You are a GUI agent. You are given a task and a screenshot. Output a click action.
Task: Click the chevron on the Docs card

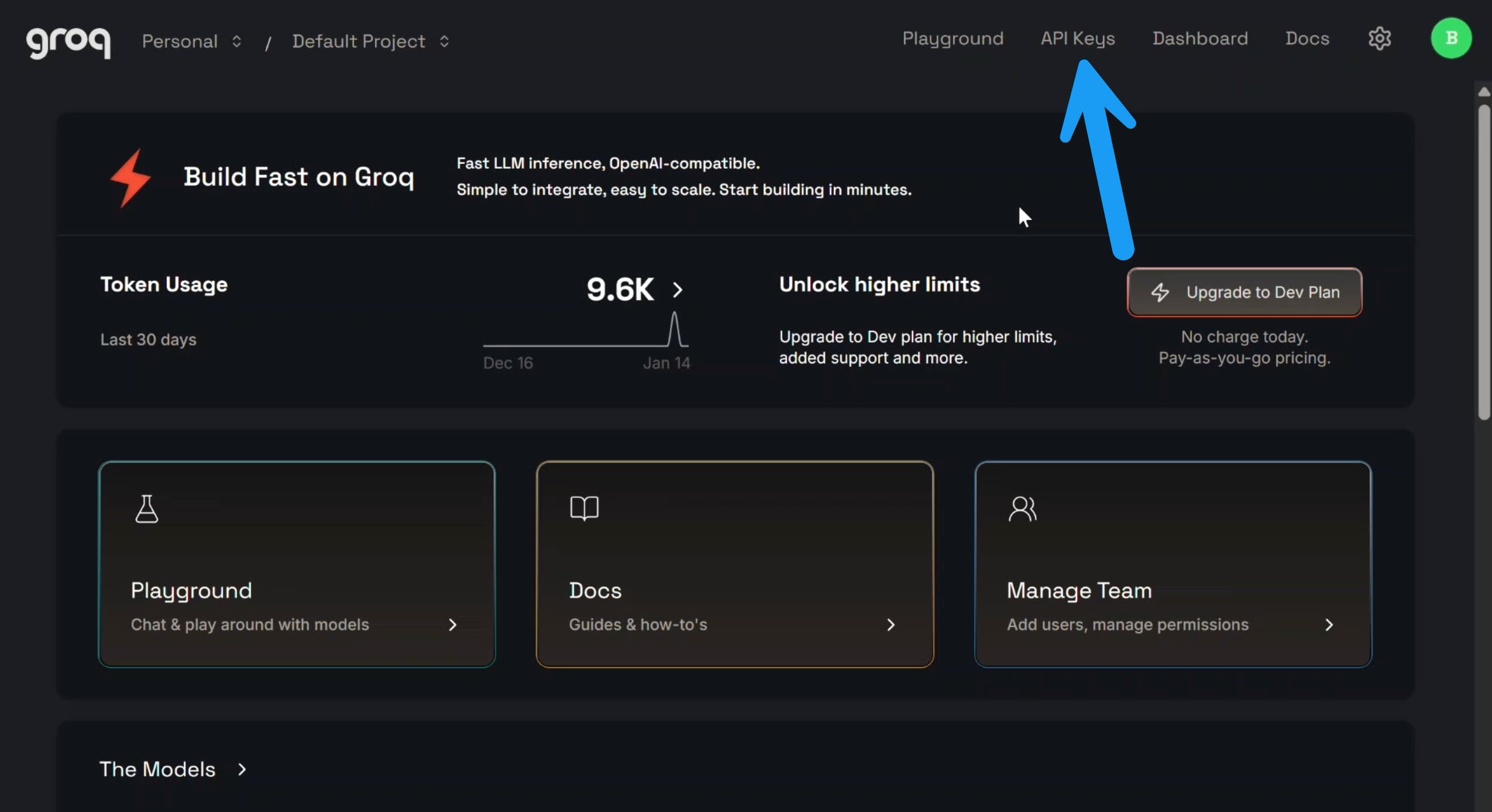point(891,624)
